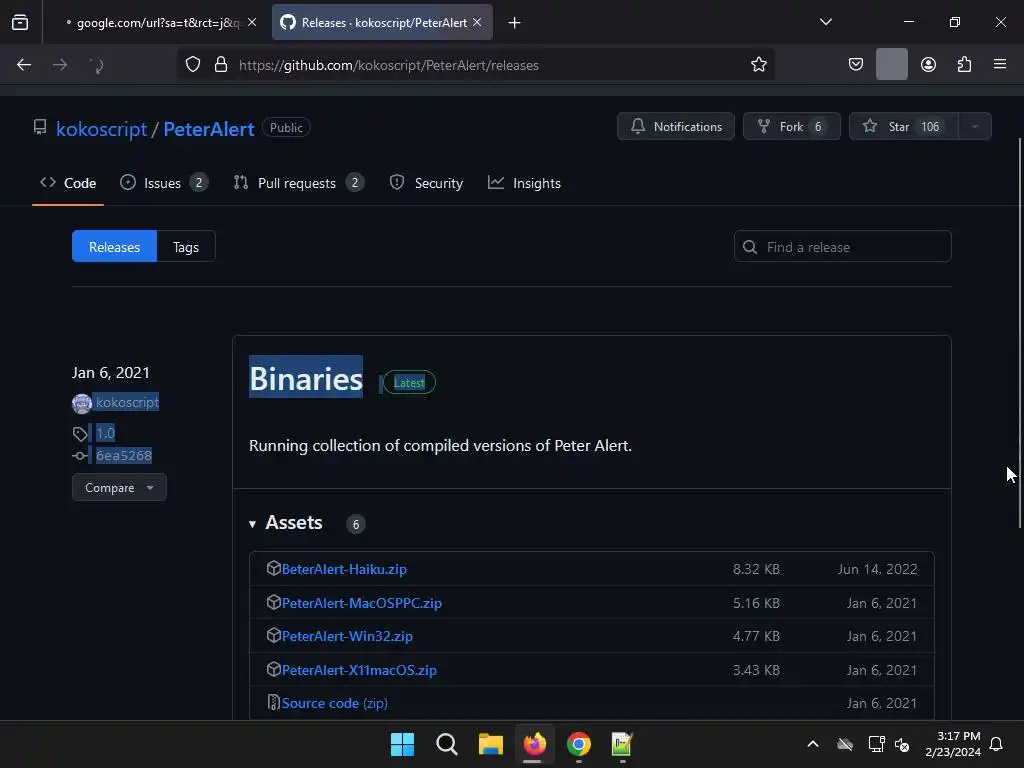Click the 8.32 KB size of BeterAlert-Haiku.zip
The image size is (1024, 768).
(x=756, y=569)
